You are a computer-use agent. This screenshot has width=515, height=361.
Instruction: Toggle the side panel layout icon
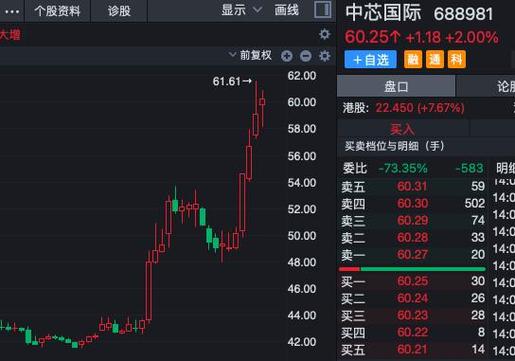(x=323, y=10)
